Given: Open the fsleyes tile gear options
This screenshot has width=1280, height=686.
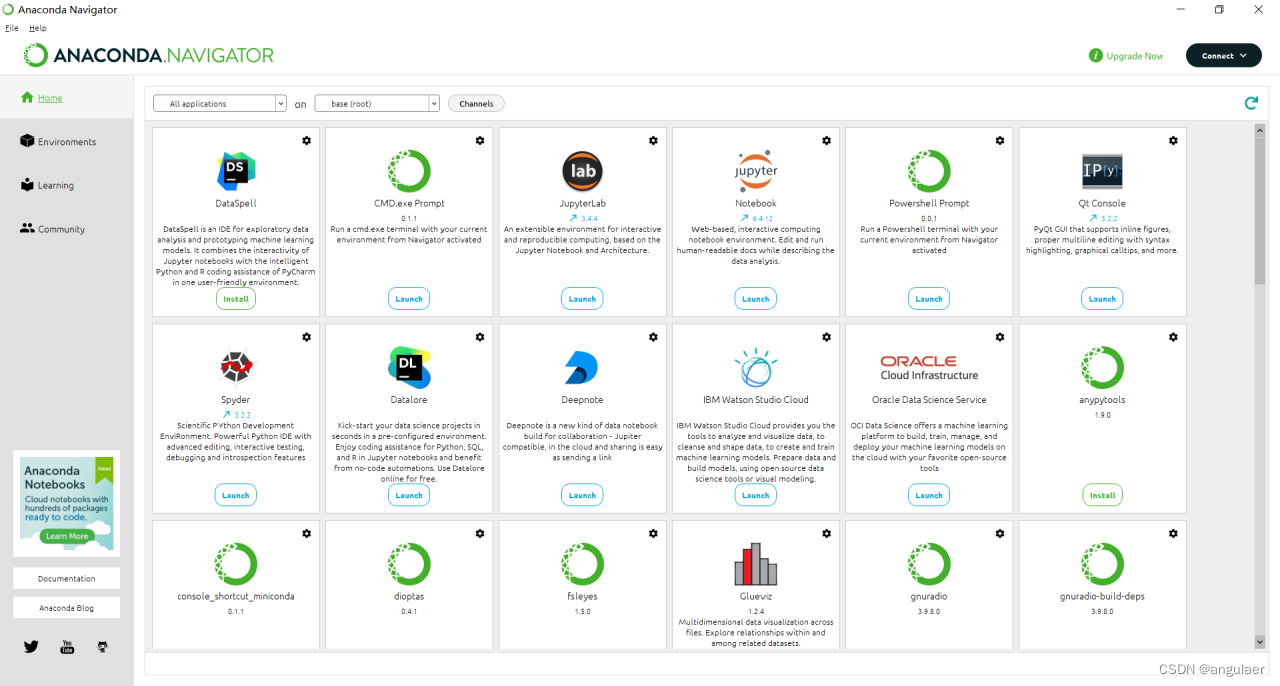Looking at the screenshot, I should tap(653, 534).
